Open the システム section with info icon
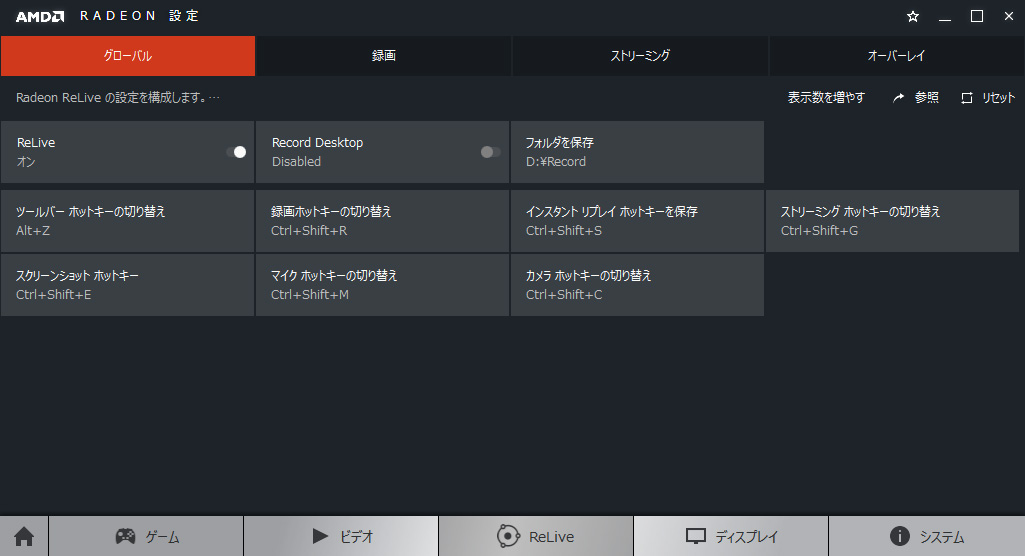Image resolution: width=1025 pixels, height=556 pixels. coord(926,537)
